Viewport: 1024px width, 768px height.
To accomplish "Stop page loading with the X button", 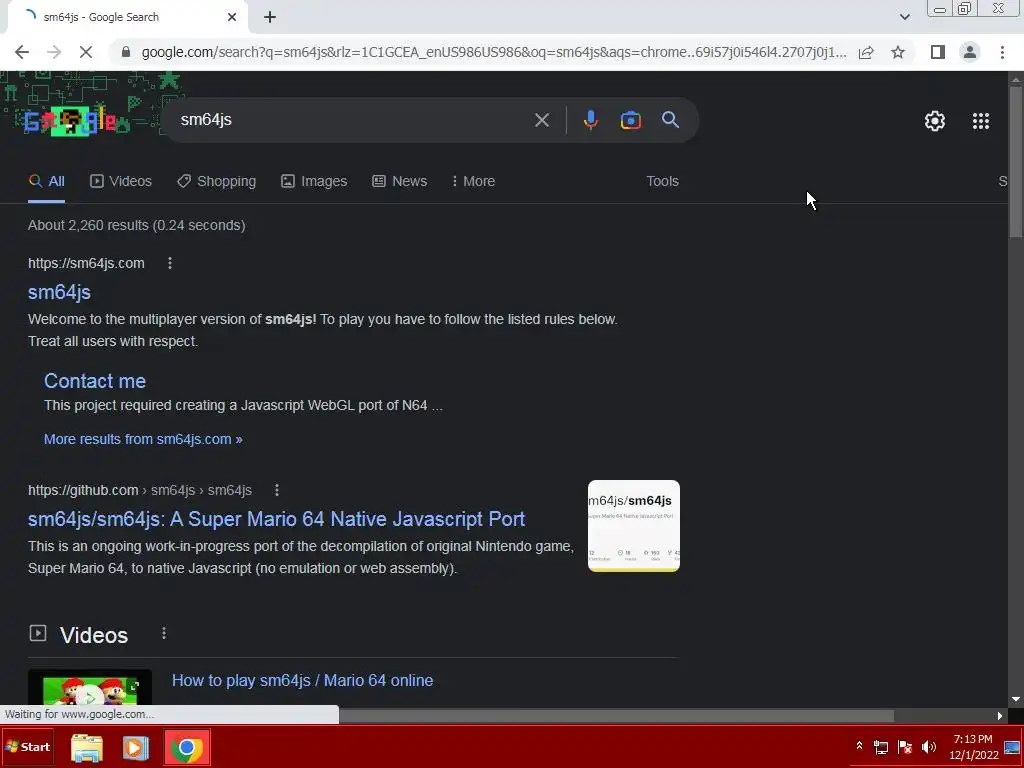I will coord(86,52).
